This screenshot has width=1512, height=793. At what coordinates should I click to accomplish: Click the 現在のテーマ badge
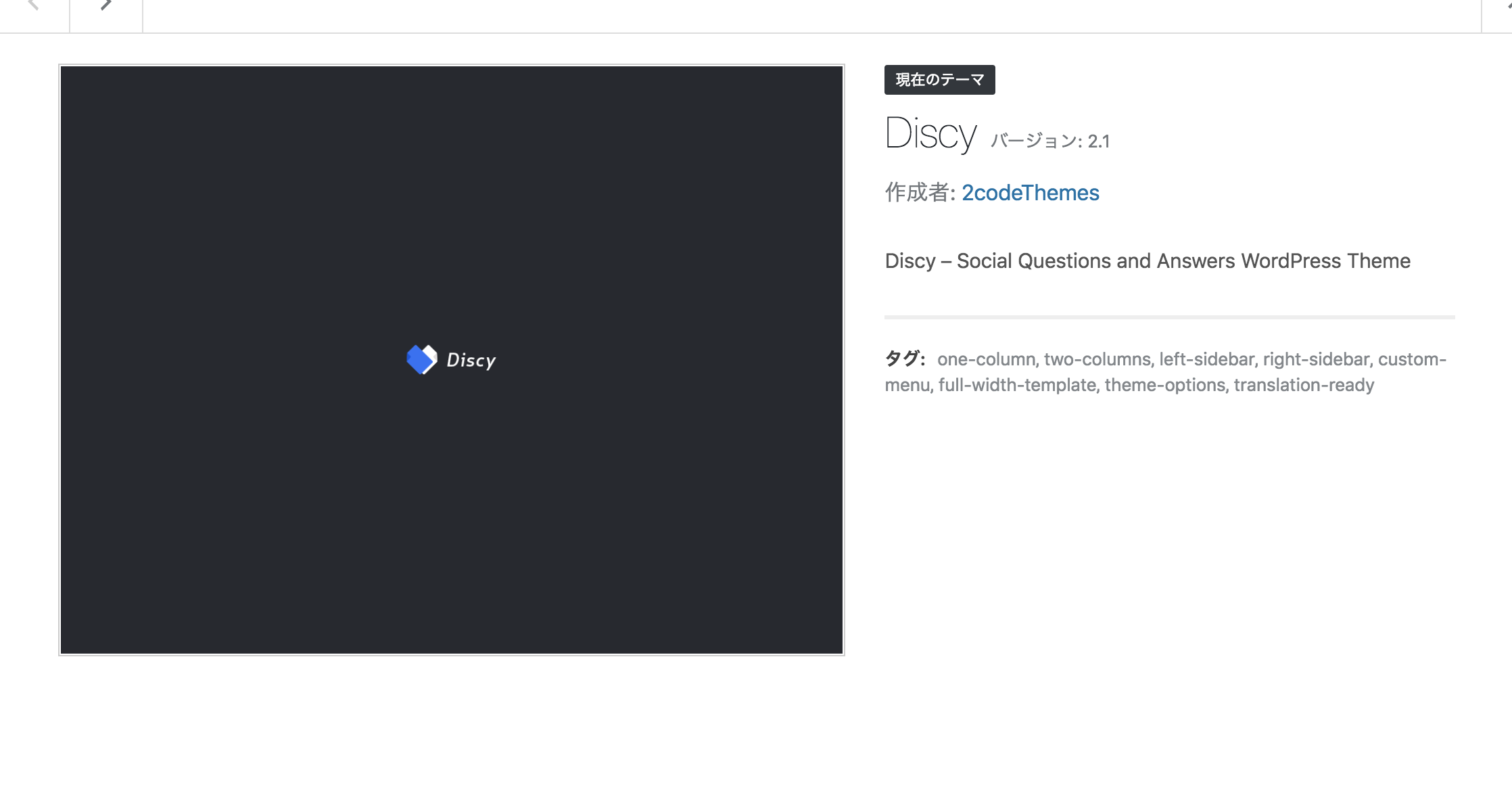coord(939,80)
